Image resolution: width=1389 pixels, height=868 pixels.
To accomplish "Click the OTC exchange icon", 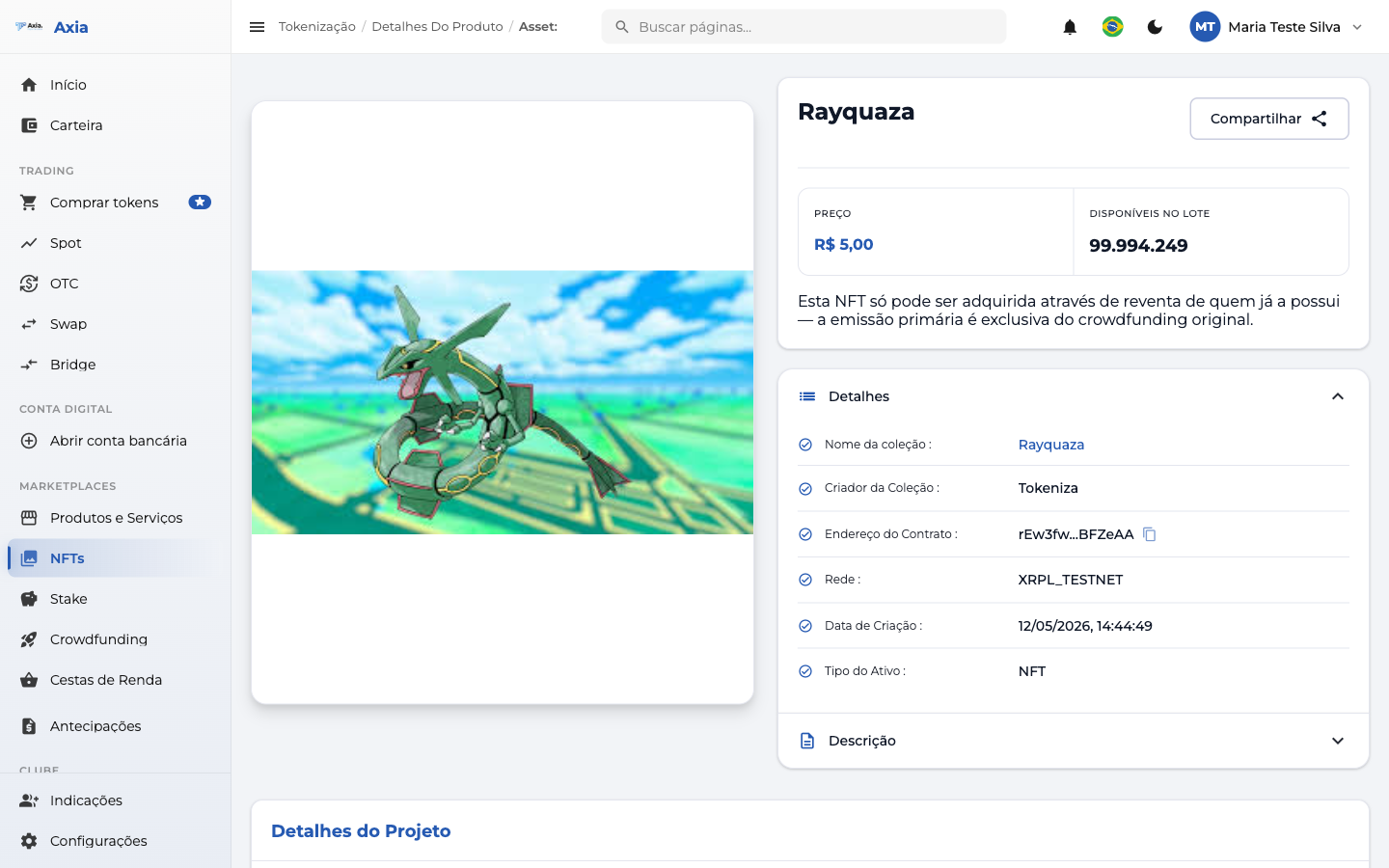I will point(29,284).
